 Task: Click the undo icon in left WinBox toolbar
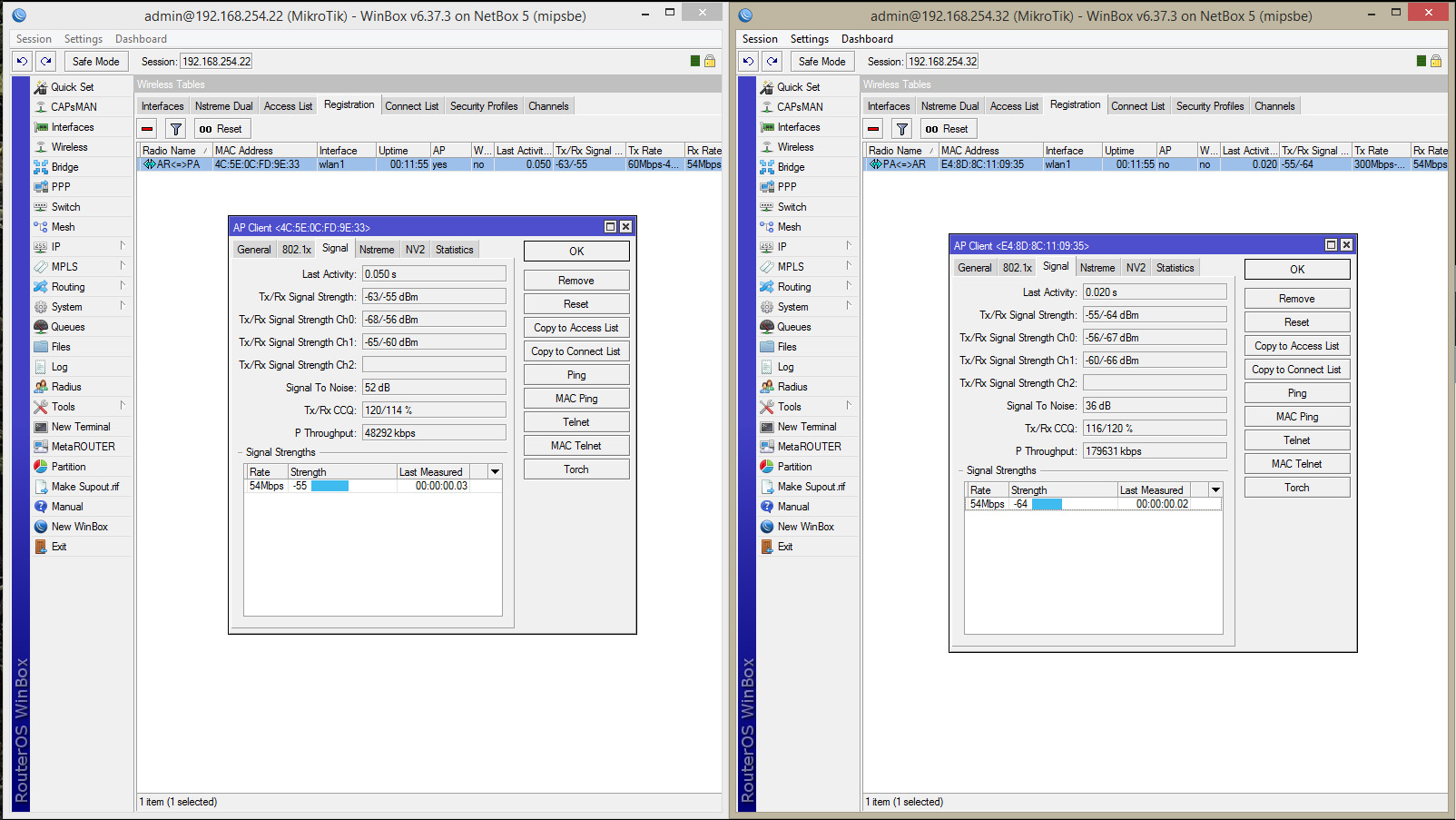22,61
